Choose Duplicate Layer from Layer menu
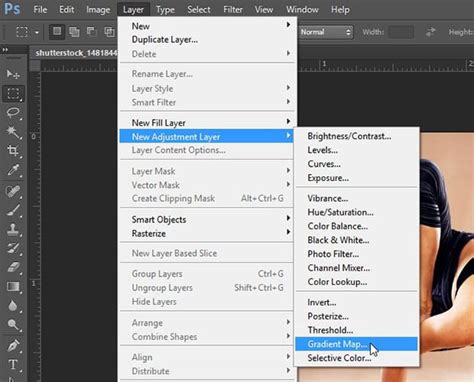 point(207,40)
